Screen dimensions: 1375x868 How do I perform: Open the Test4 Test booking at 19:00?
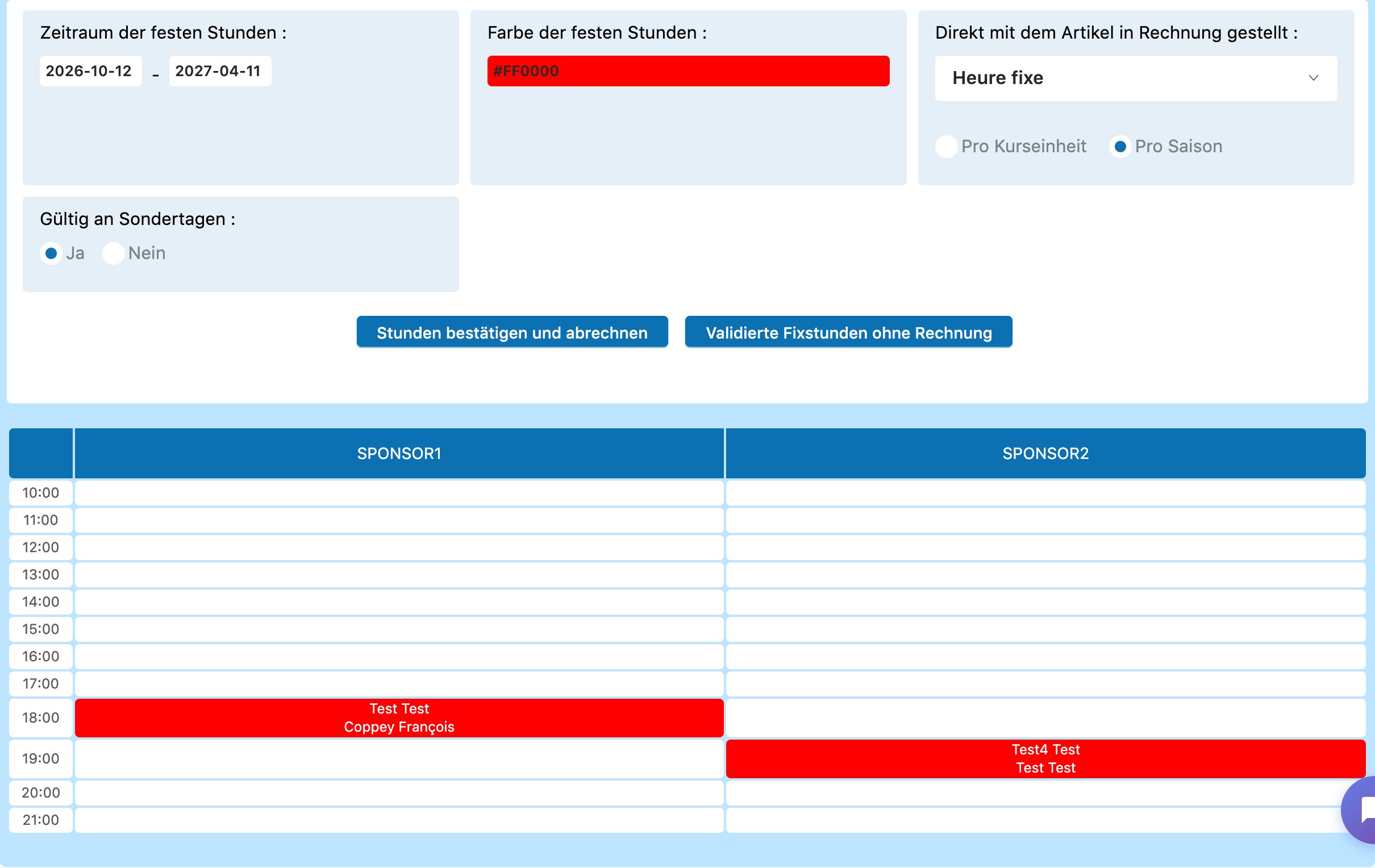pyautogui.click(x=1045, y=759)
